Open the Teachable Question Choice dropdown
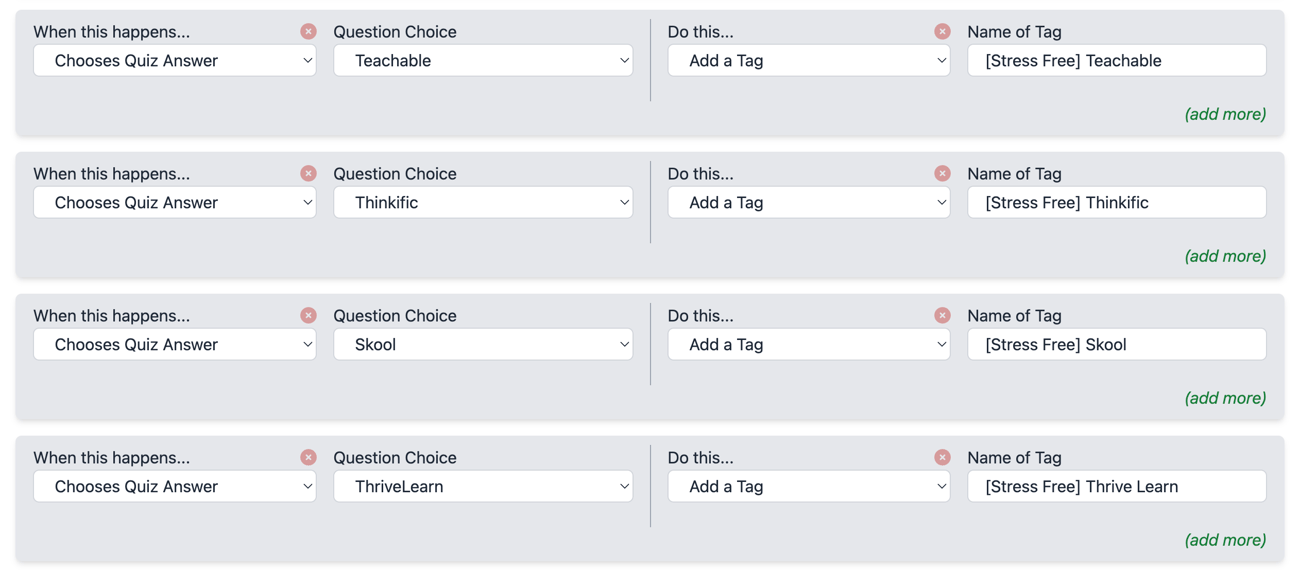This screenshot has width=1300, height=573. (483, 61)
